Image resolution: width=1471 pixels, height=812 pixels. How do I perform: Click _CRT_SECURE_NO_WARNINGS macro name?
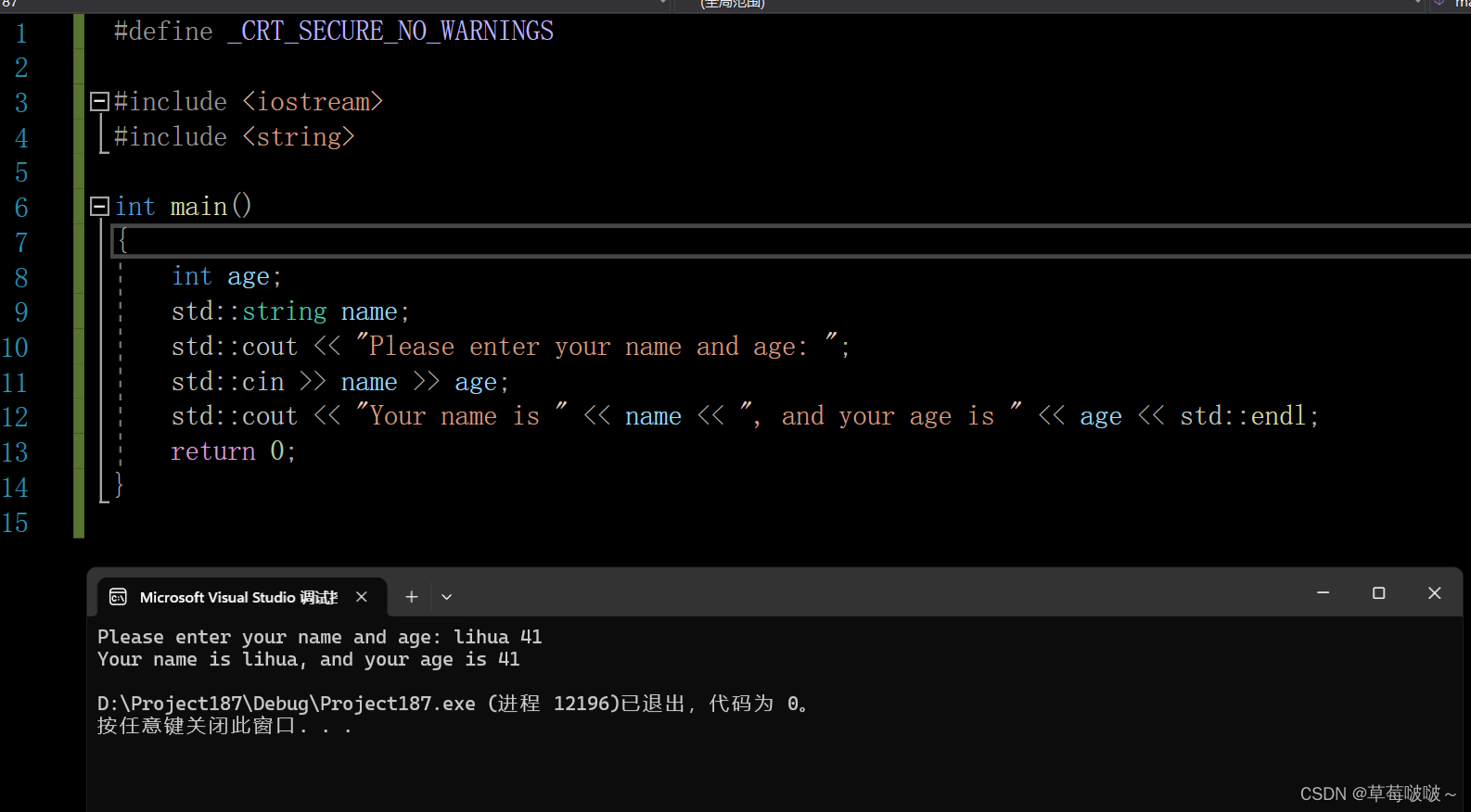(390, 32)
